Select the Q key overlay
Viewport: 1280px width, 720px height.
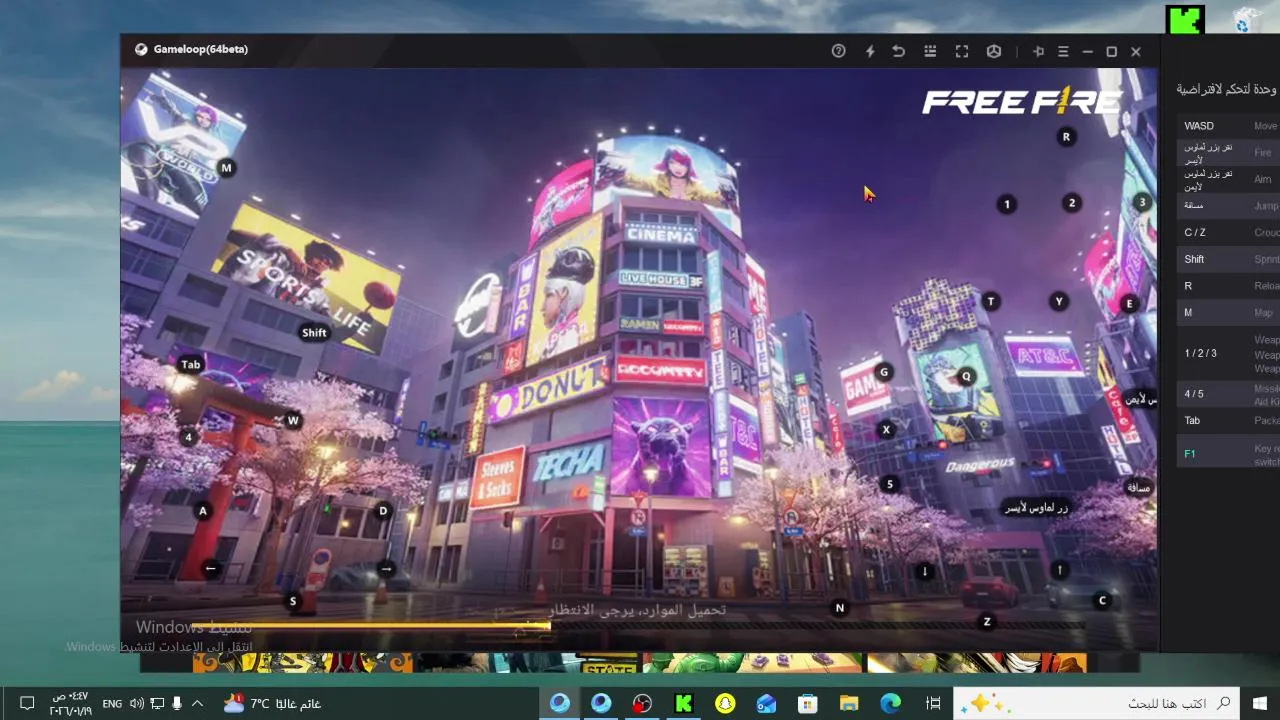click(966, 376)
